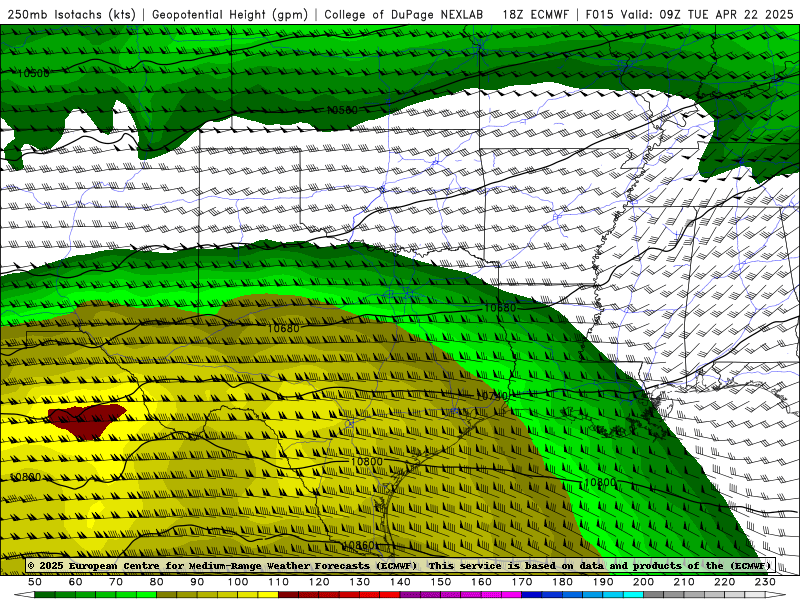Click the 90 value on the color scale

click(x=197, y=582)
